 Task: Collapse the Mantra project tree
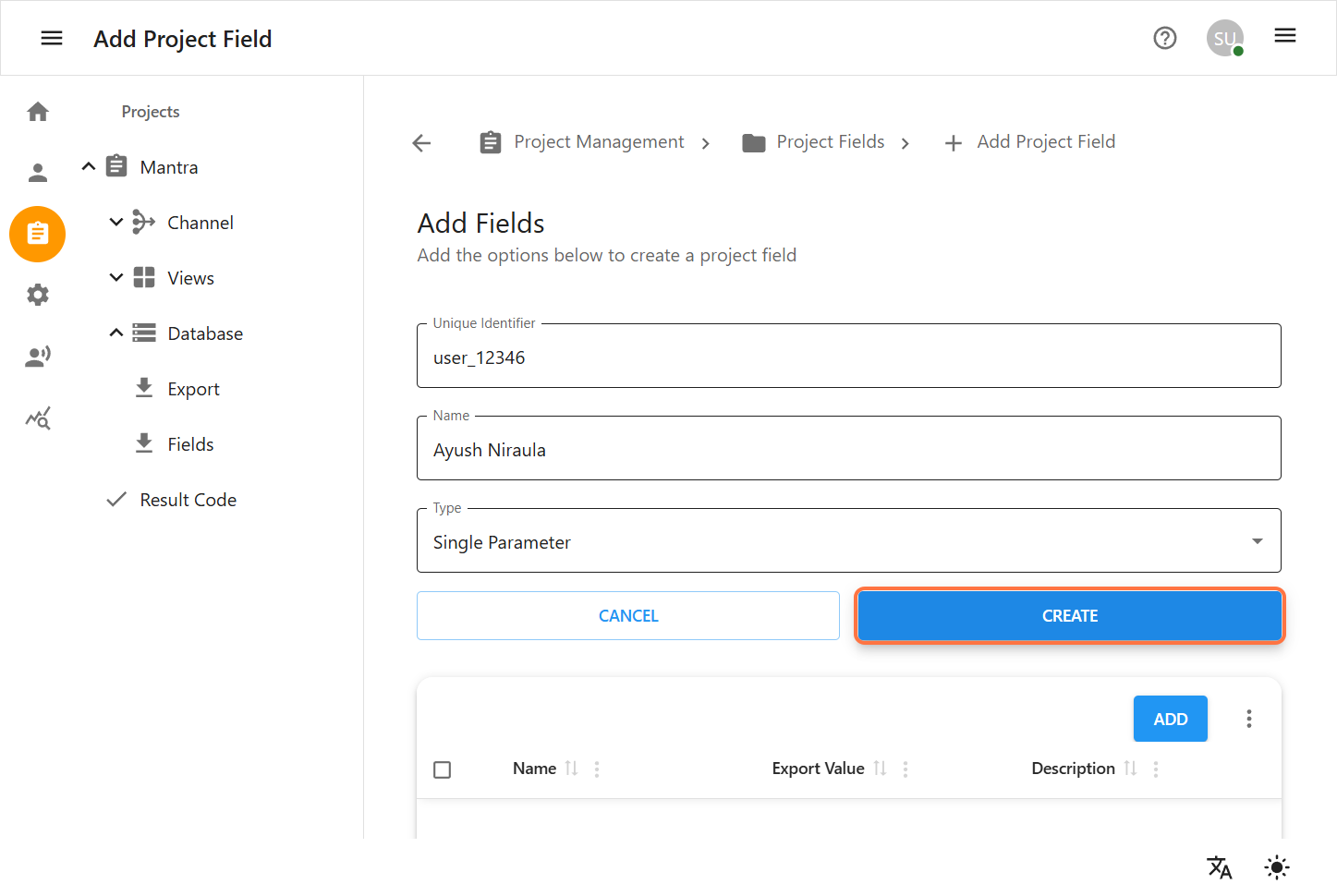tap(88, 166)
